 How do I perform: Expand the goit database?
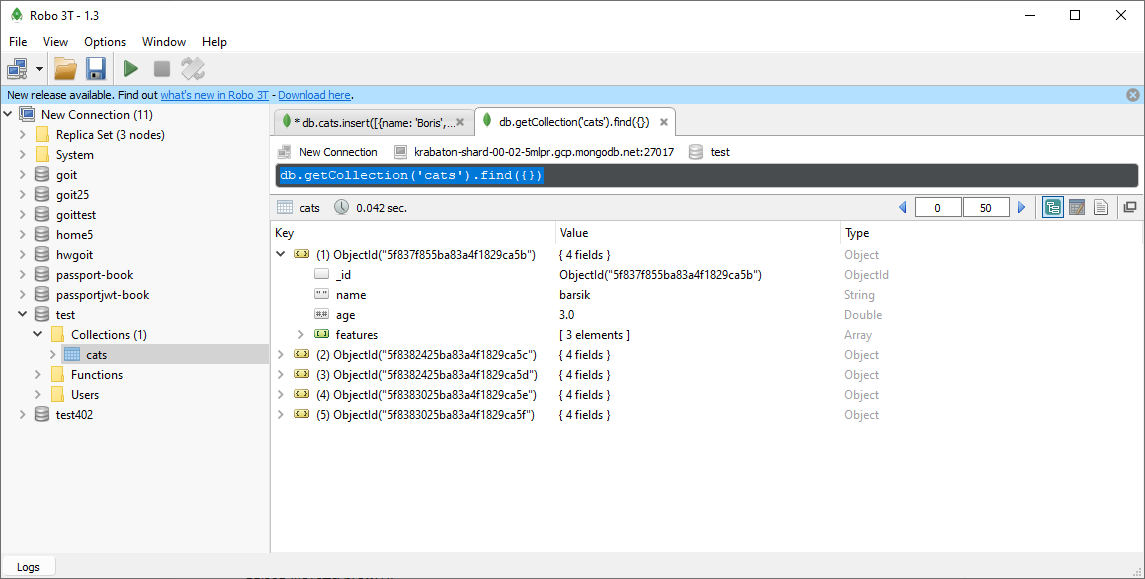[23, 175]
